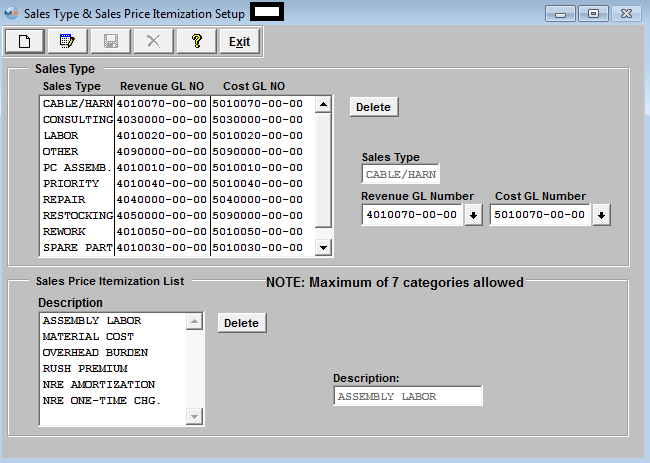Click the Revenue GL NO column header

[x=162, y=86]
